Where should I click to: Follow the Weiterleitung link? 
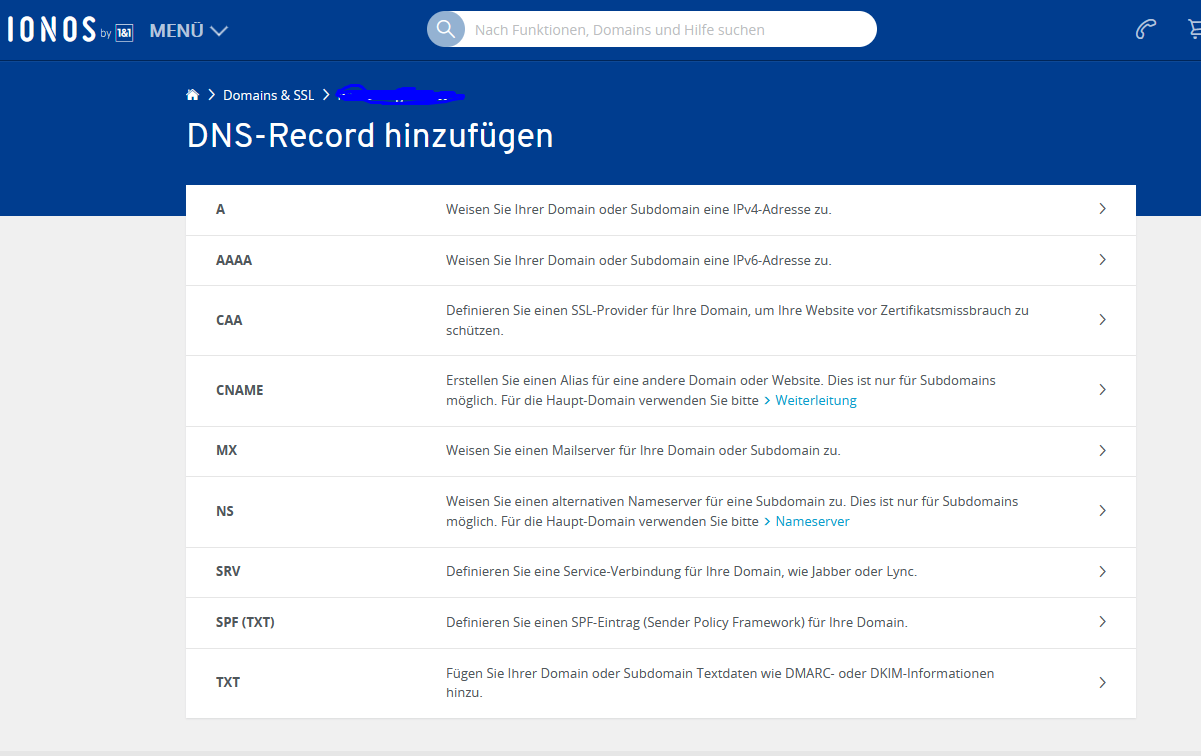815,400
